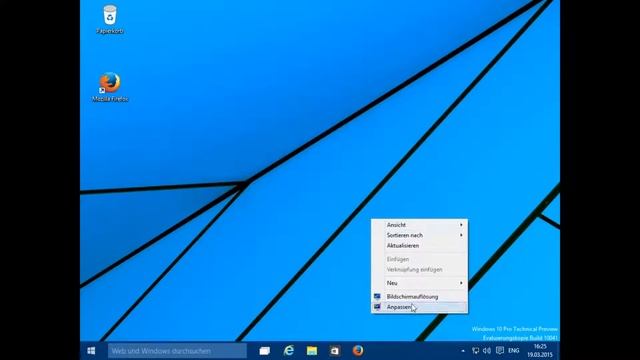Viewport: 640px width, 360px height.
Task: Open the clock showing 16:25
Action: [540, 351]
